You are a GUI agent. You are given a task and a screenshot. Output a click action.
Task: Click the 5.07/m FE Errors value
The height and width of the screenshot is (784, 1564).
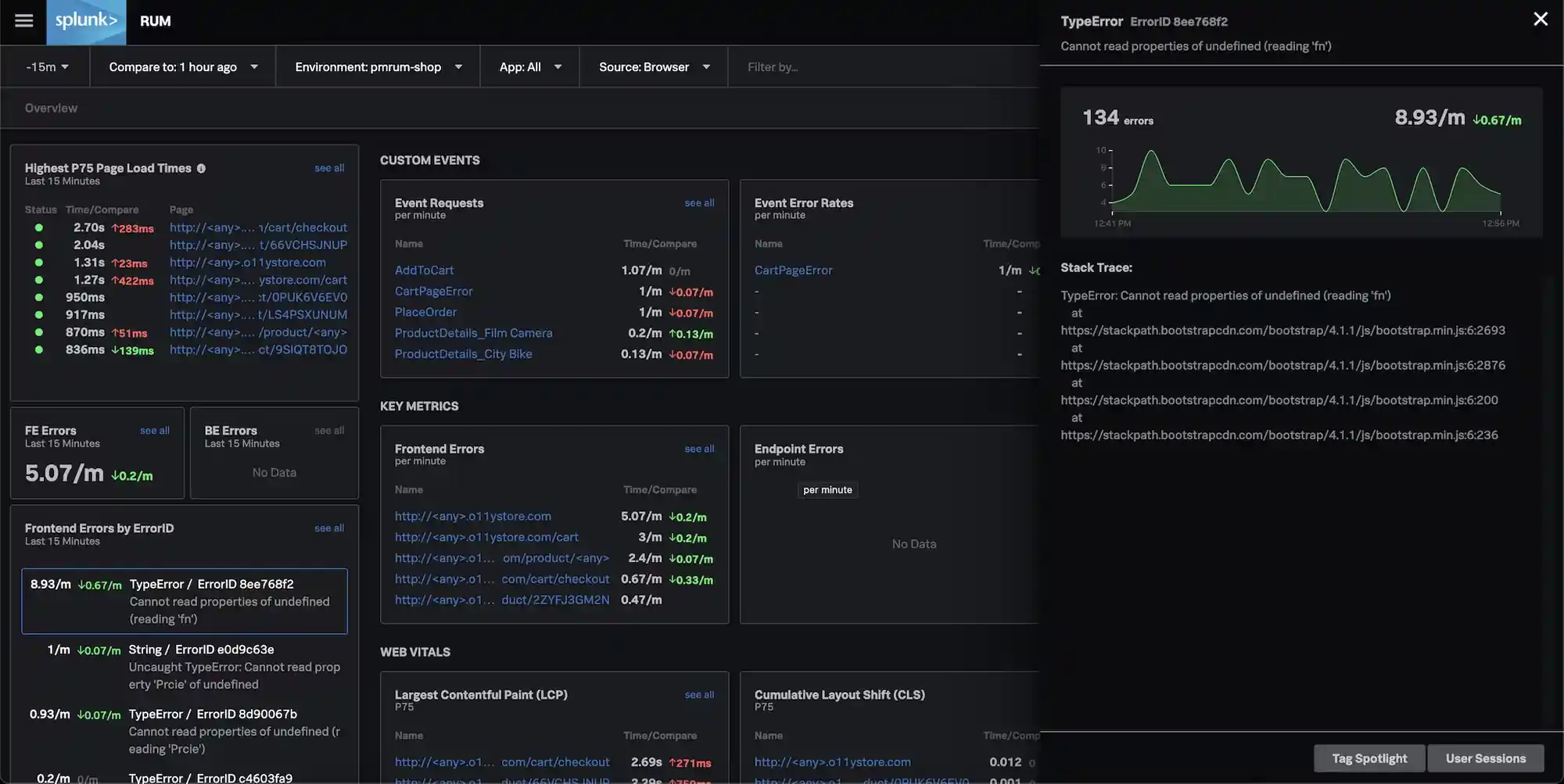point(64,473)
